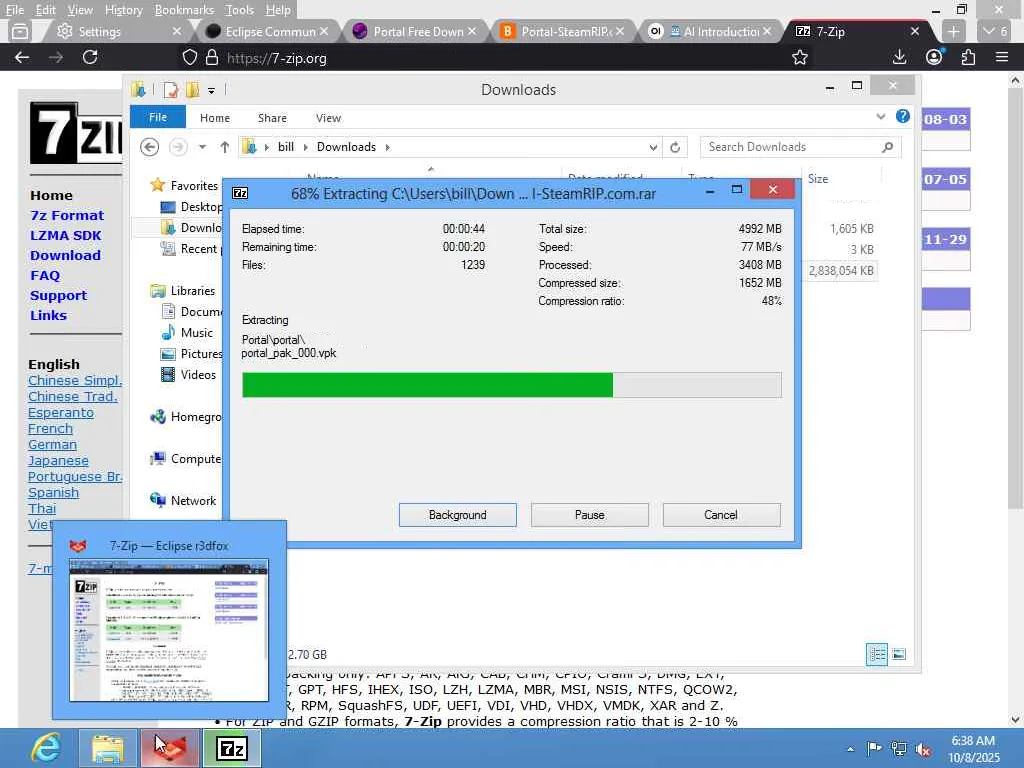Click the Size column header
The width and height of the screenshot is (1024, 768).
818,179
